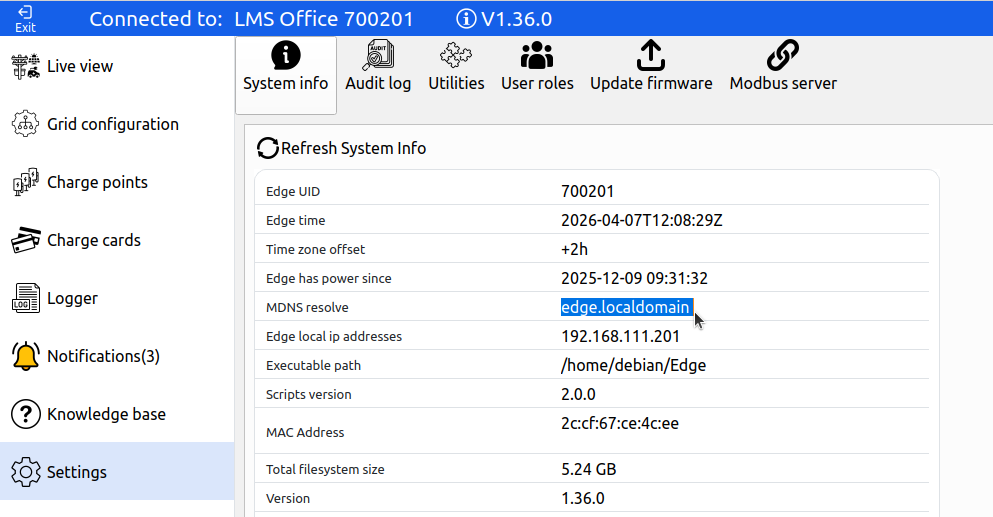Click Scripts version value 2.0.0
The image size is (993, 517).
(578, 395)
